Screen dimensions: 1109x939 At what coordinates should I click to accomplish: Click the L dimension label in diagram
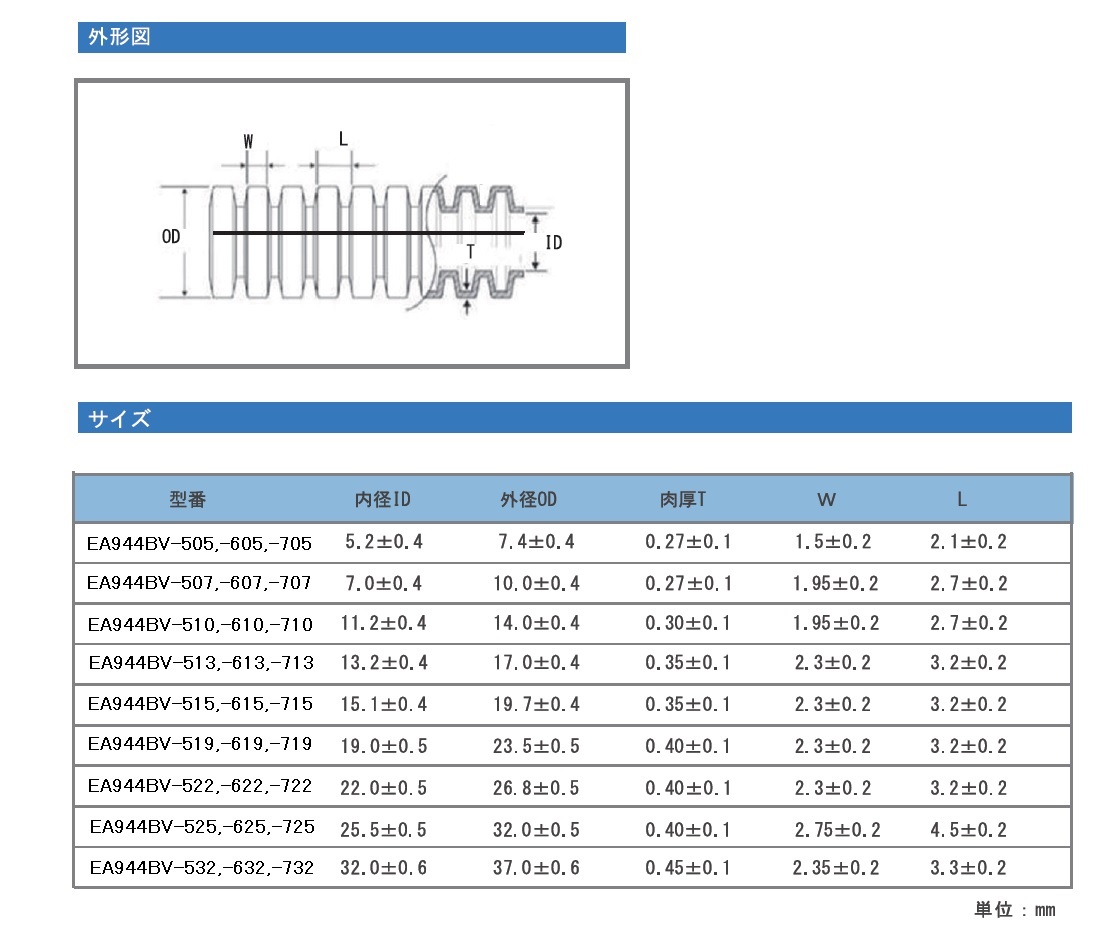343,141
